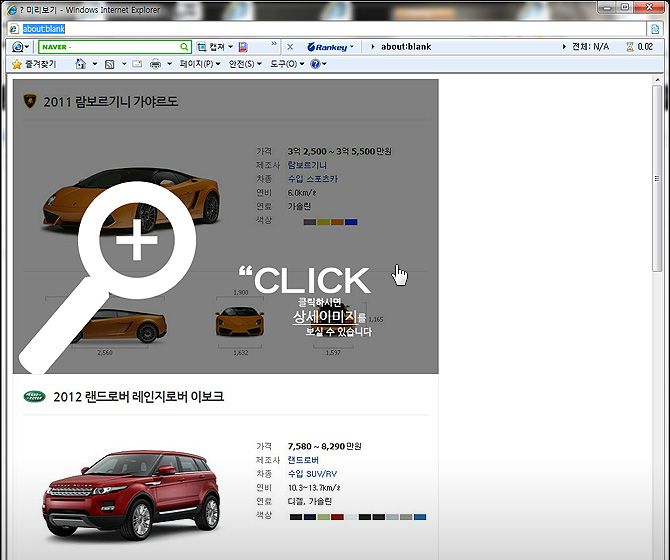Click the 수입 스포츠카 car type link
The width and height of the screenshot is (670, 560).
[312, 179]
